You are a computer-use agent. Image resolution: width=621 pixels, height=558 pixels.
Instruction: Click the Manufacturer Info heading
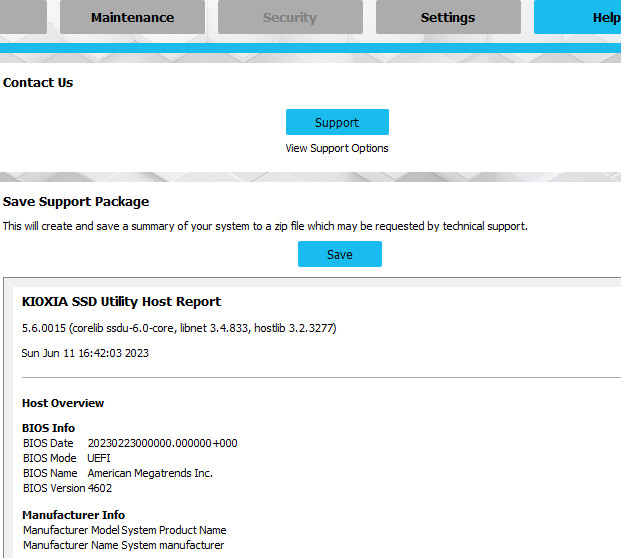pyautogui.click(x=73, y=515)
